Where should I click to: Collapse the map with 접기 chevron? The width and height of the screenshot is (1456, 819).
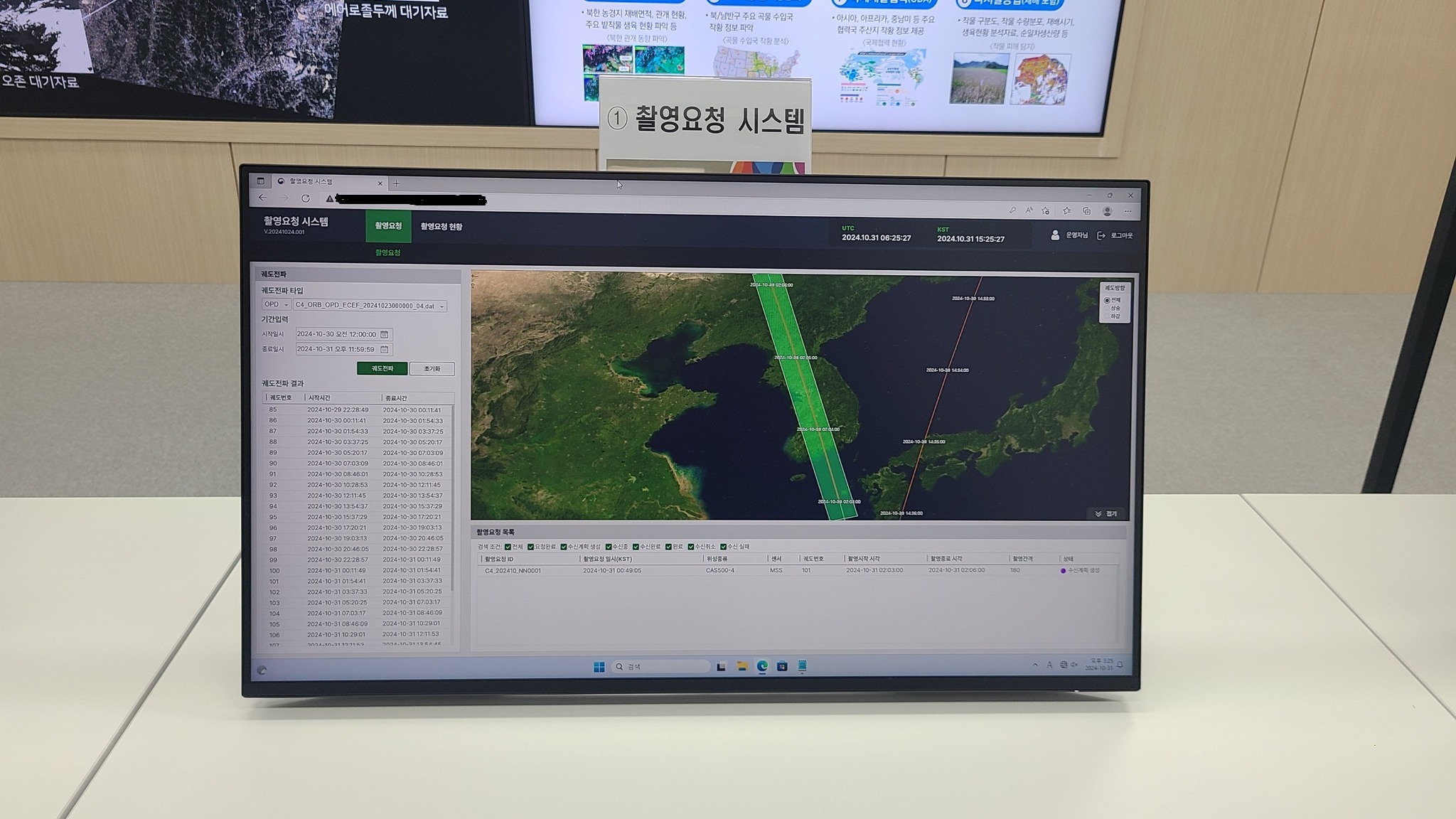coord(1099,513)
